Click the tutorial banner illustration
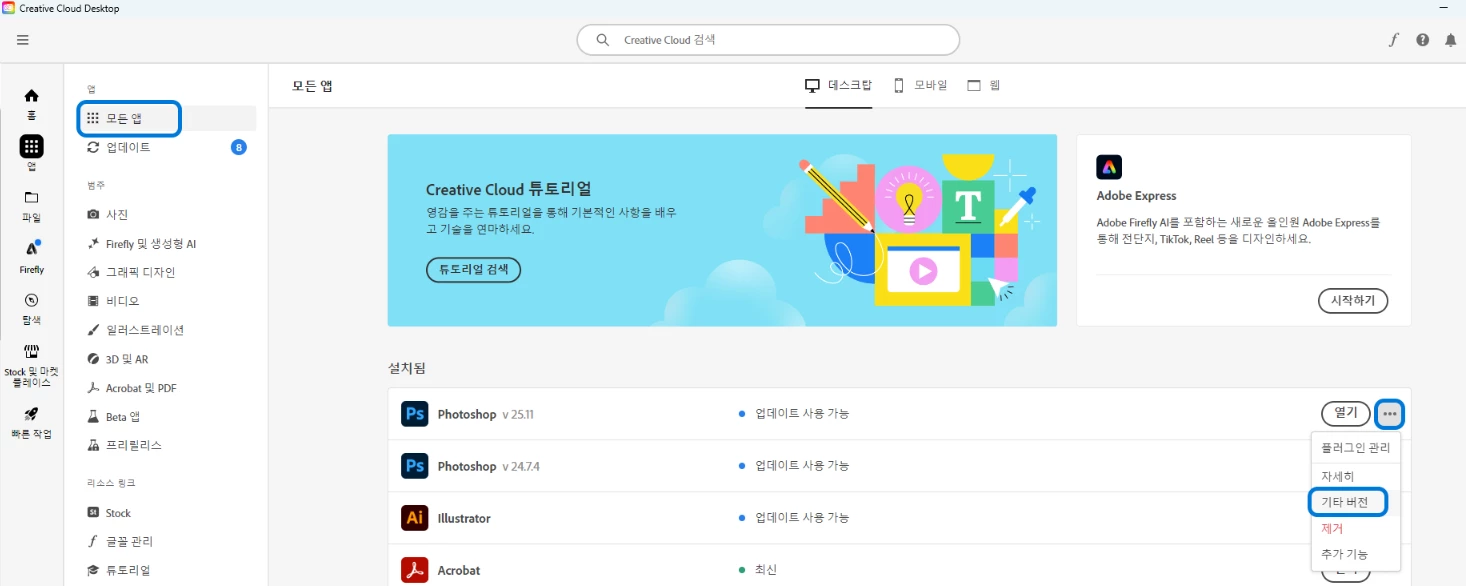The width and height of the screenshot is (1466, 586). tap(918, 231)
